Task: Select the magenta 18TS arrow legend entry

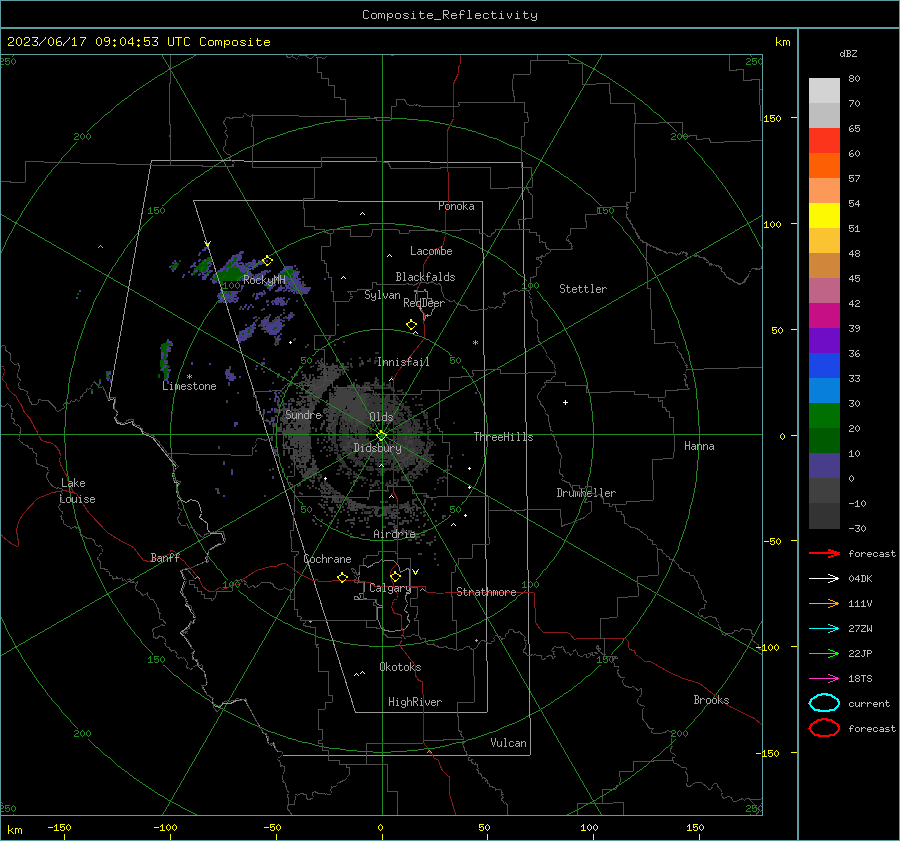Action: point(824,679)
